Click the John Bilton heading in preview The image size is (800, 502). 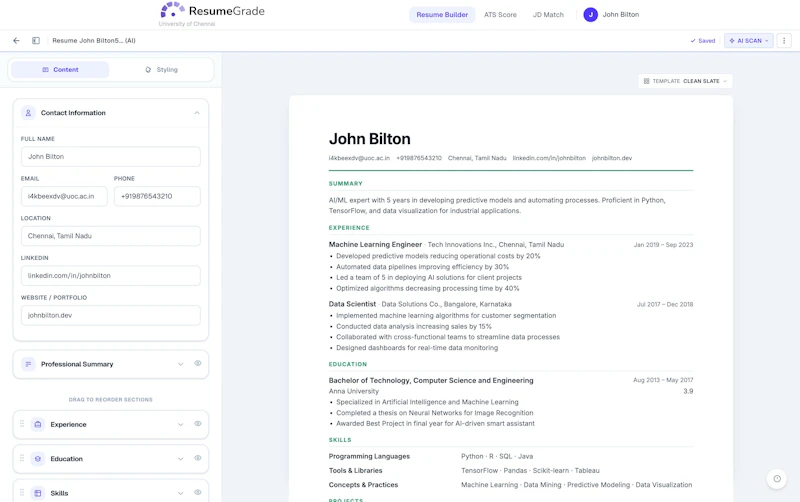[x=369, y=139]
